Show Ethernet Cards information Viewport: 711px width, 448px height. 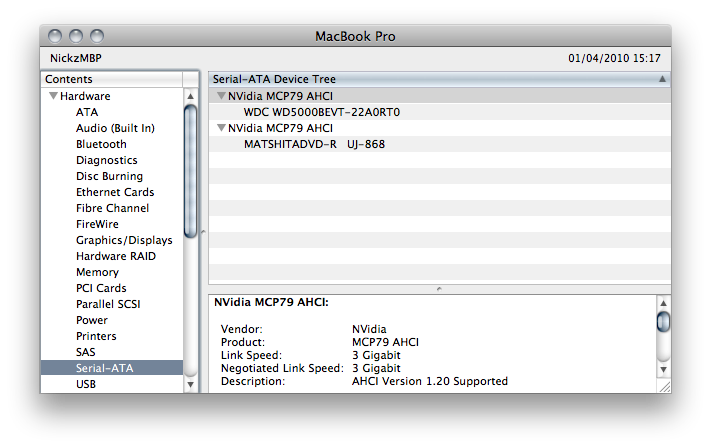(x=115, y=192)
